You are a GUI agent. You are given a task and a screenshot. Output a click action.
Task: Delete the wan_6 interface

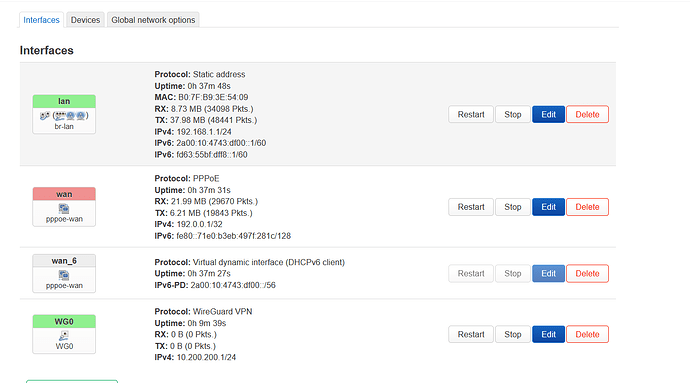coord(587,273)
